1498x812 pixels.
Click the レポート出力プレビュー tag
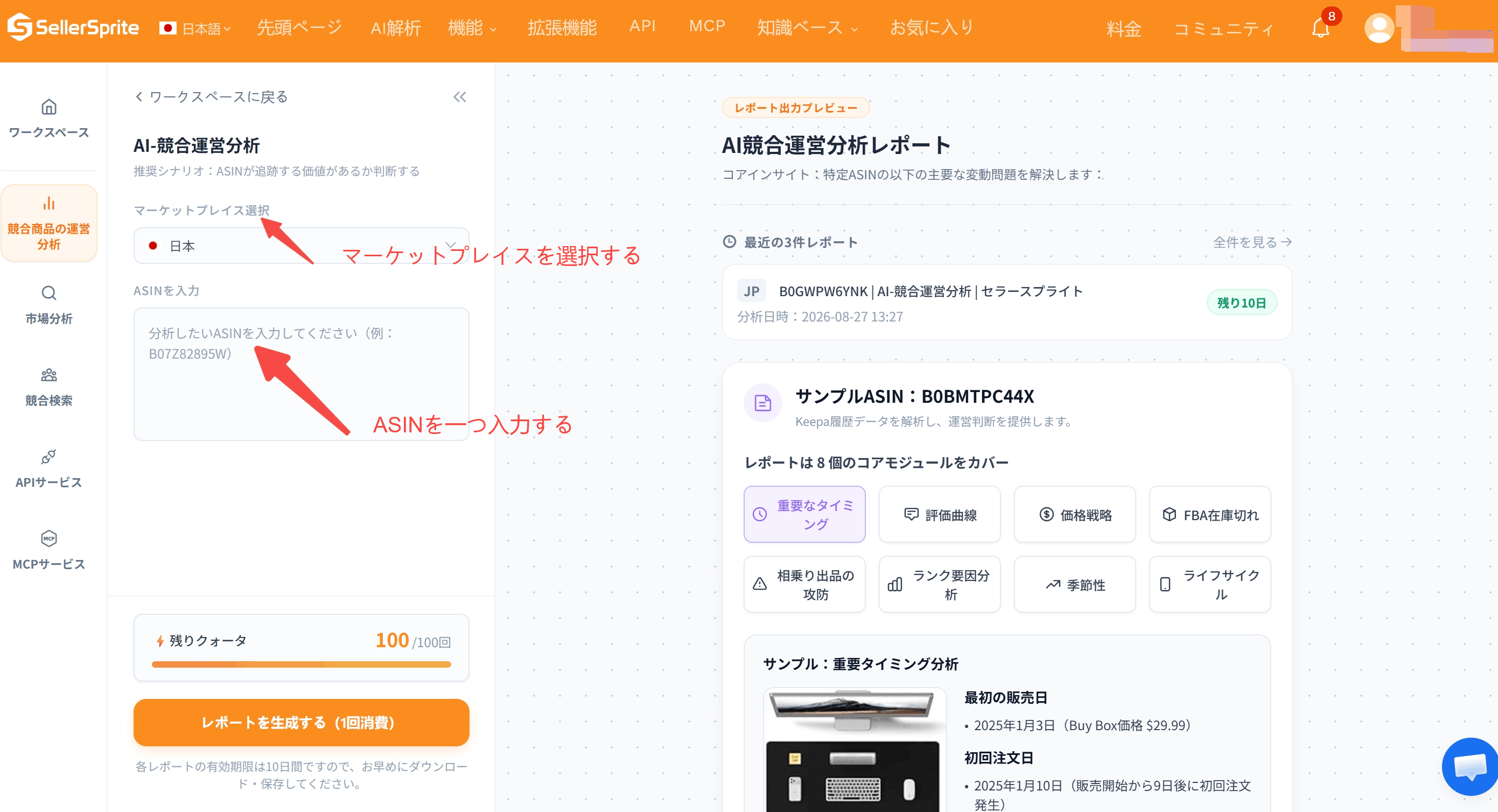(795, 108)
